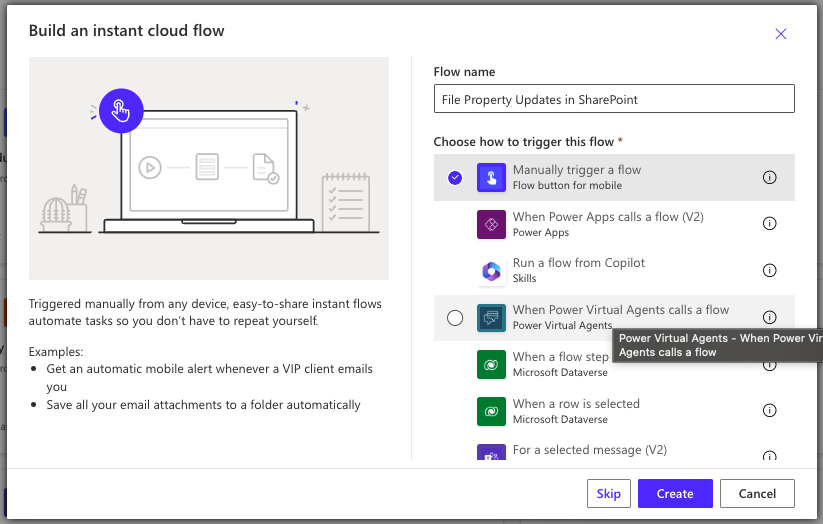823x524 pixels.
Task: Click the Power Virtual Agents trigger icon
Action: click(491, 318)
